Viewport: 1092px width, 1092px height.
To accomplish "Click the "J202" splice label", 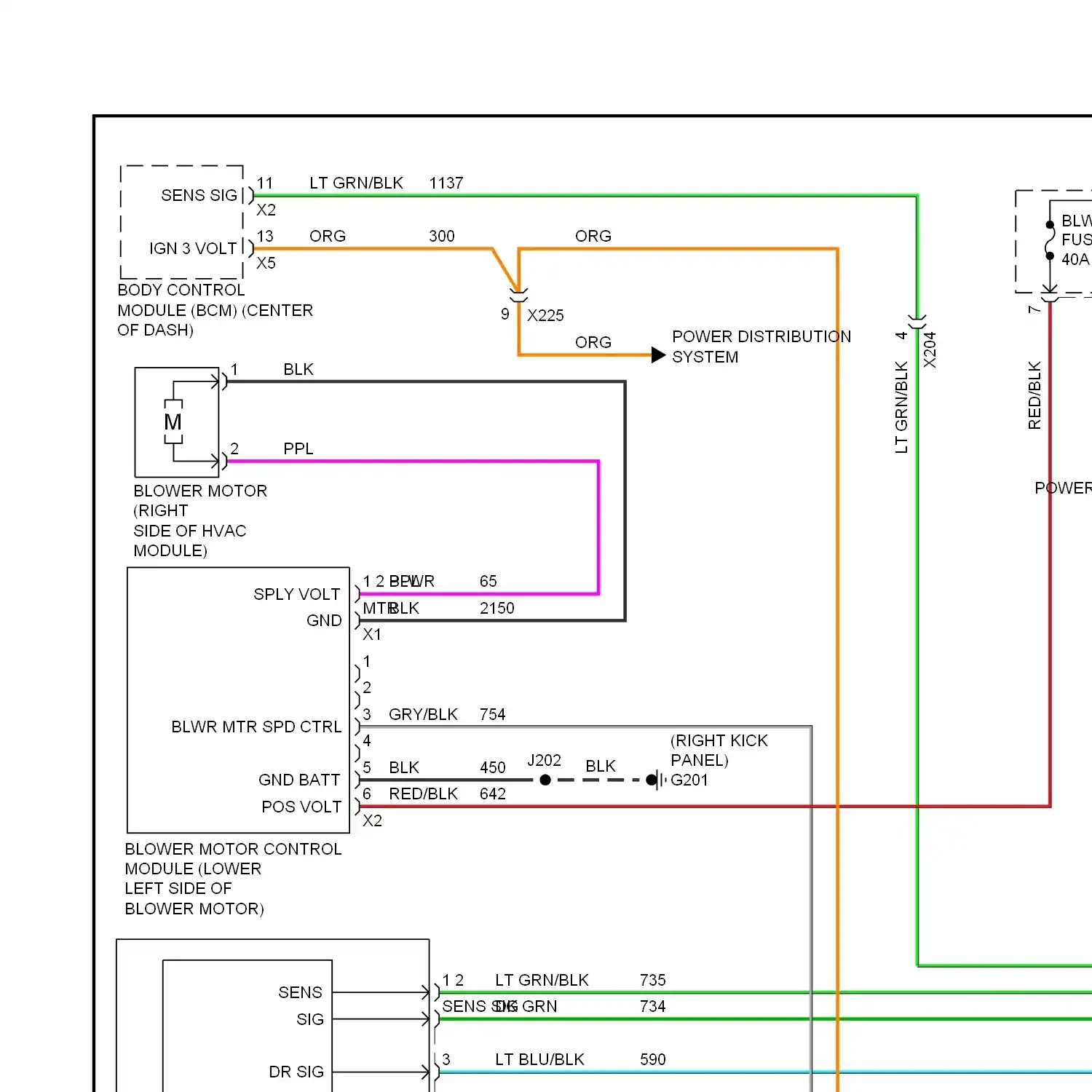I will coord(545,761).
